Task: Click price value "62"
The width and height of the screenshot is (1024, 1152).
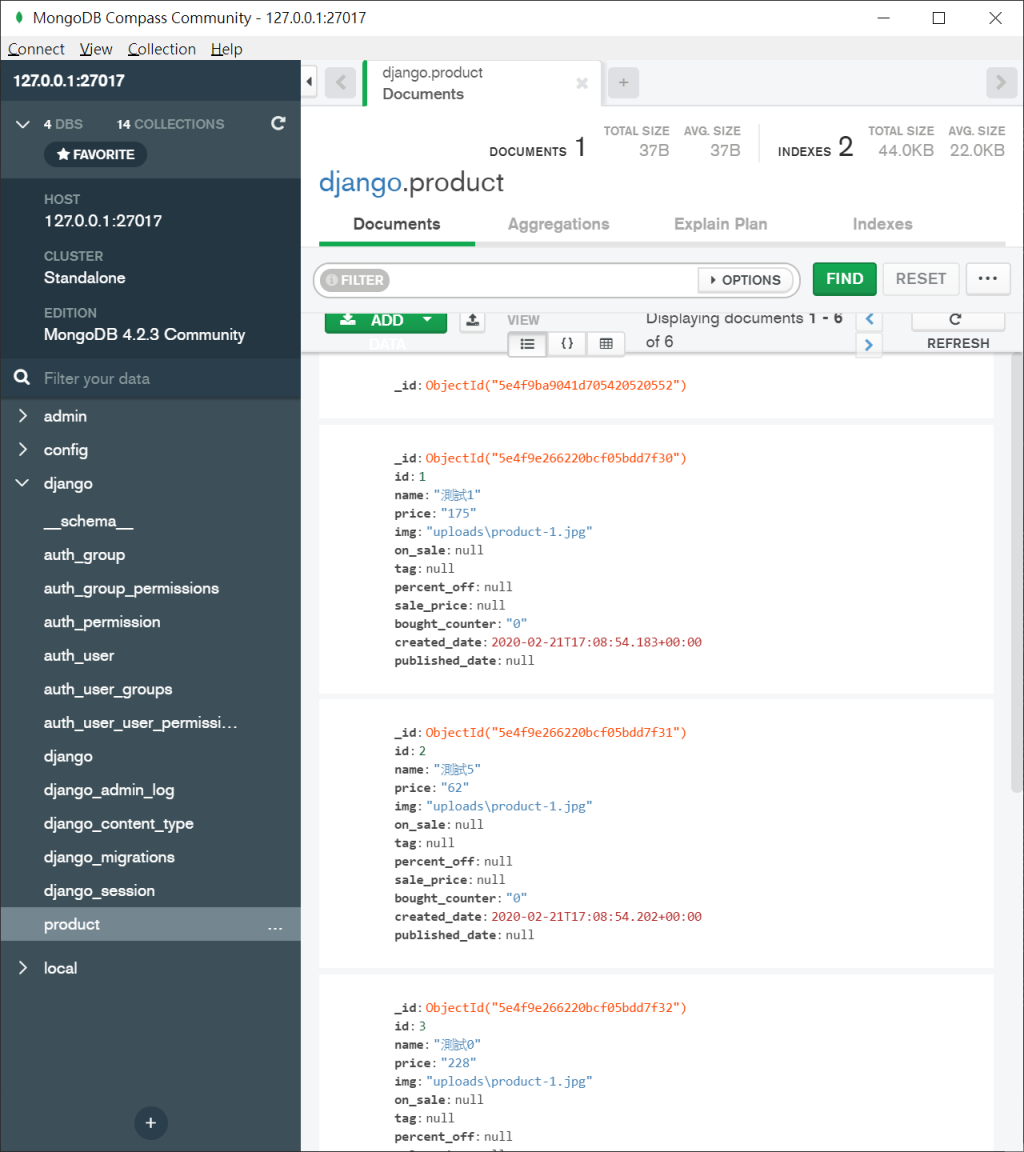Action: pos(455,788)
